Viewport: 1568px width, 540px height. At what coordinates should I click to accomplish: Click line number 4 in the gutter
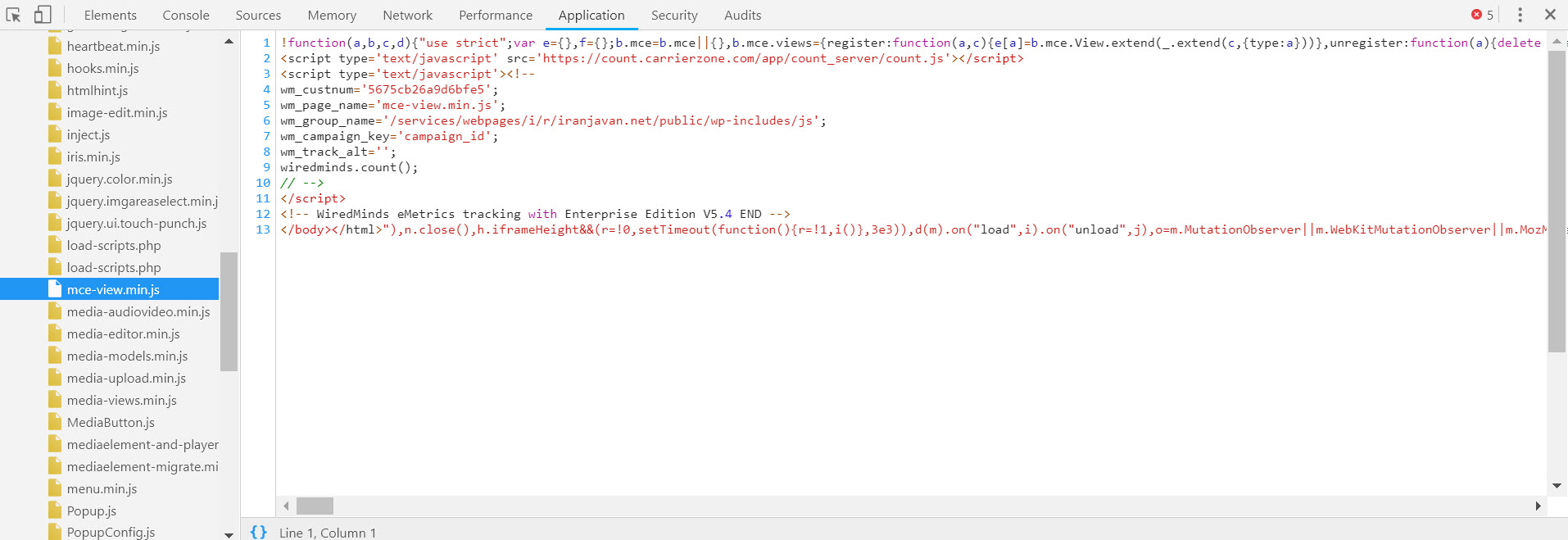click(x=266, y=89)
